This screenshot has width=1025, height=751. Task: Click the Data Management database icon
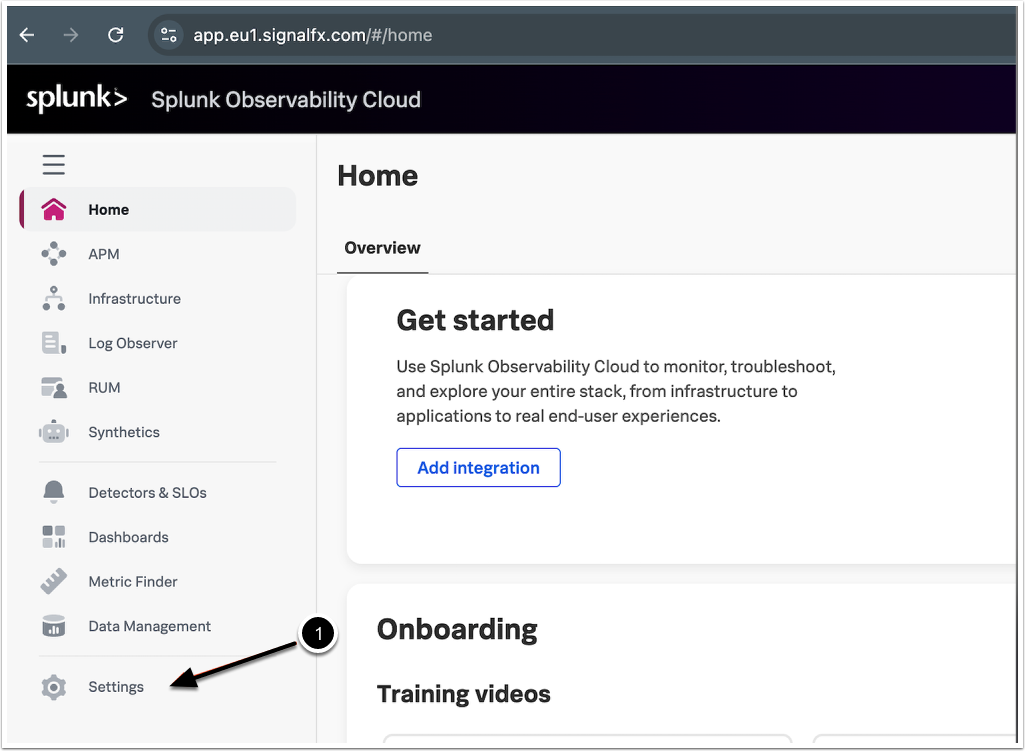point(54,626)
